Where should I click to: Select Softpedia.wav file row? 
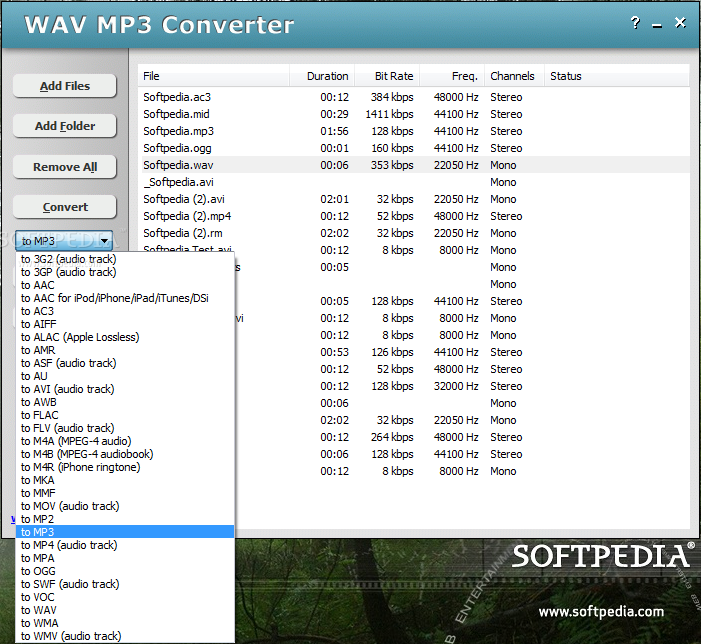coord(416,165)
